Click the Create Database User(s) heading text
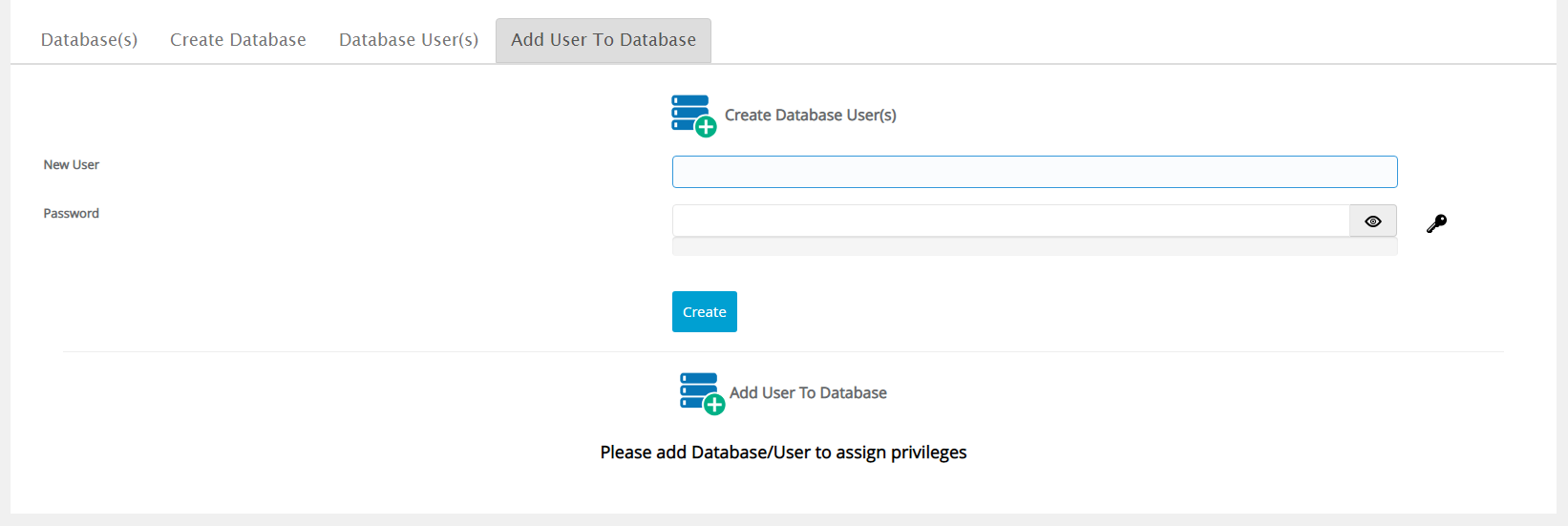Image resolution: width=1568 pixels, height=526 pixels. tap(811, 115)
